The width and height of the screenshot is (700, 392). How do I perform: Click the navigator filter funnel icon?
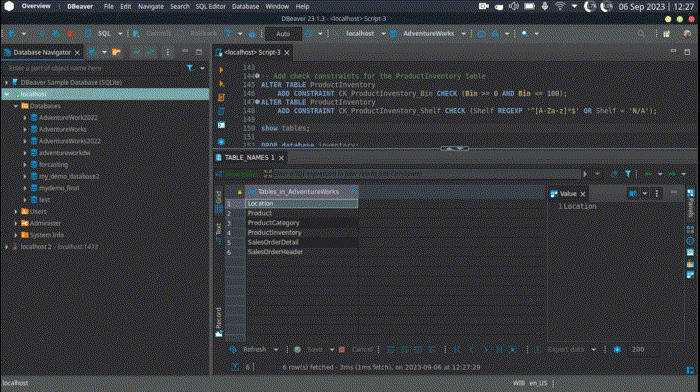coord(190,68)
